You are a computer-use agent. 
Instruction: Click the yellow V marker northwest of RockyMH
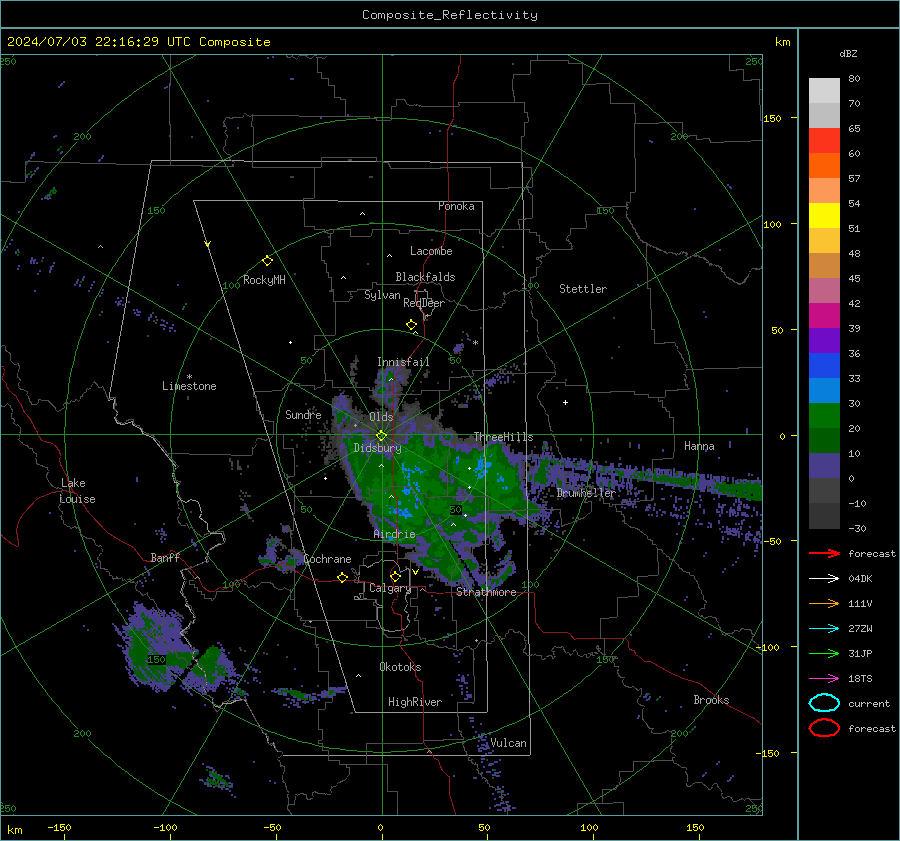point(208,244)
